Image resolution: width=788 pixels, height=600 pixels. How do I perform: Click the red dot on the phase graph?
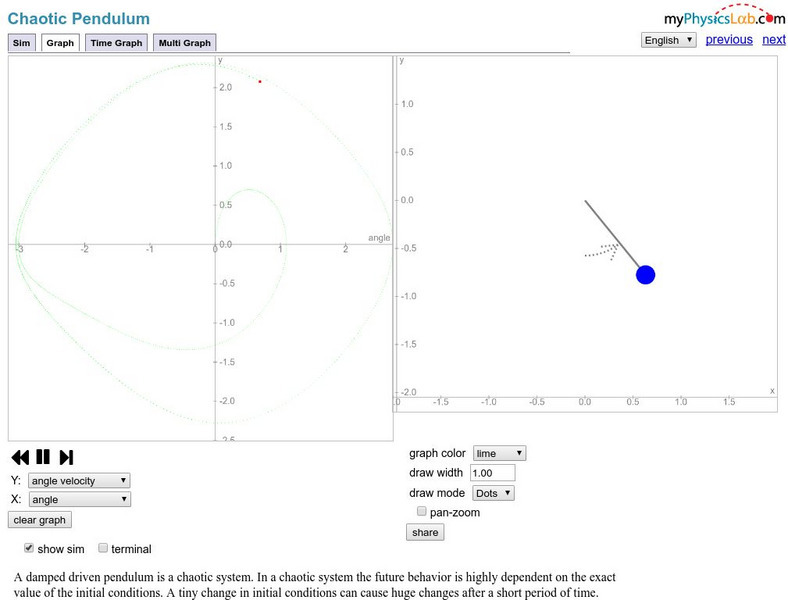pyautogui.click(x=260, y=81)
